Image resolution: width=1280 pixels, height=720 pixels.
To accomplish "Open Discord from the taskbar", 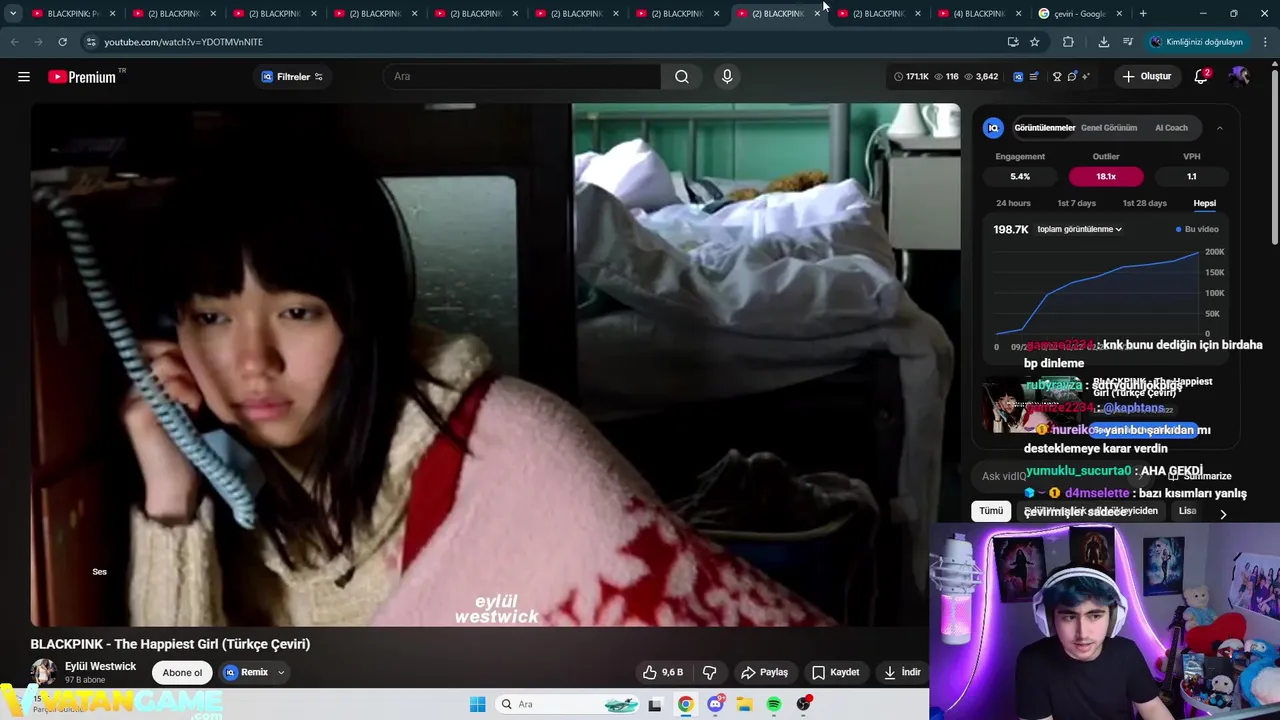I will click(x=715, y=704).
